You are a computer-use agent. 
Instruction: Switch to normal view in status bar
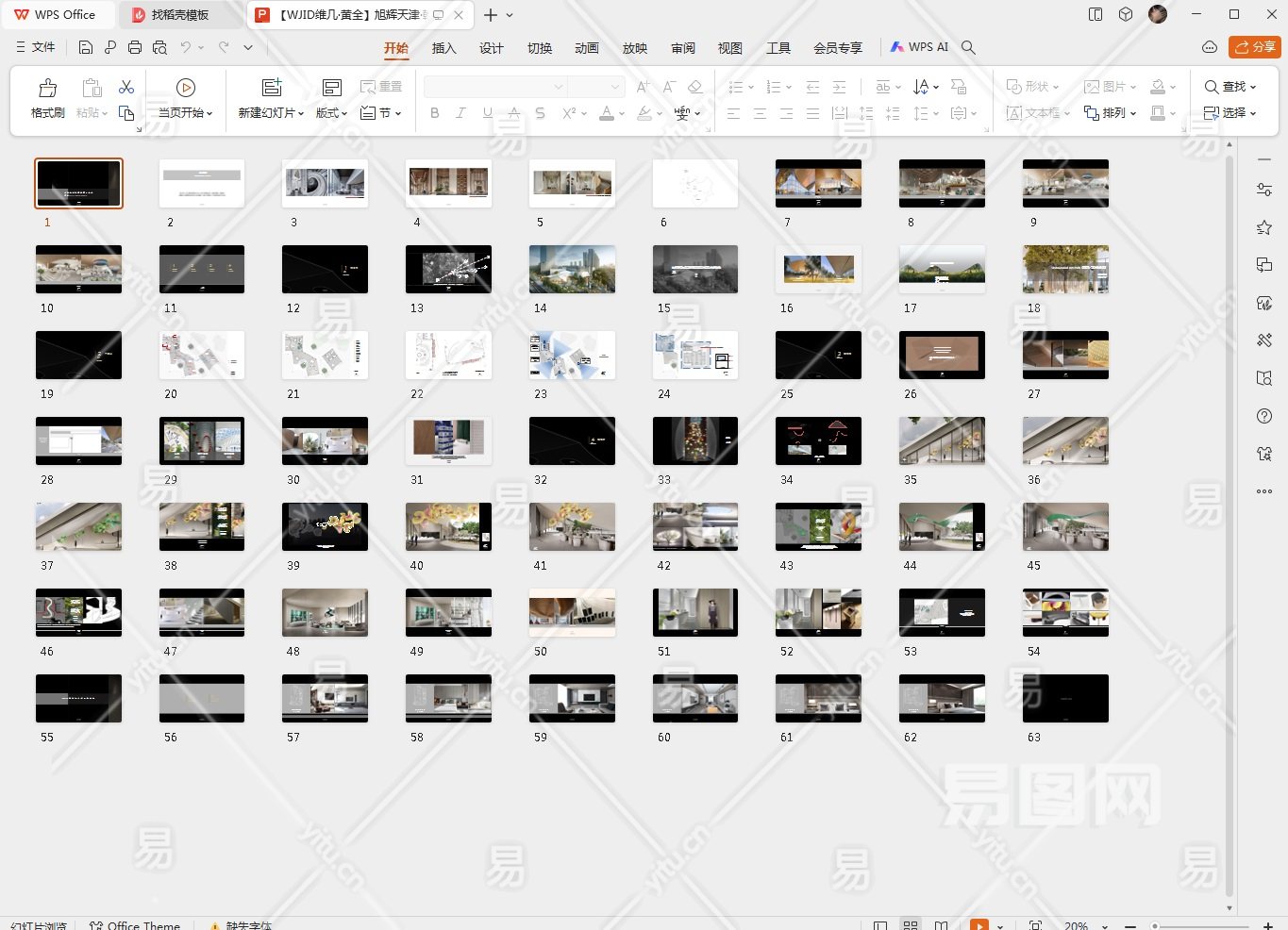coord(880,925)
